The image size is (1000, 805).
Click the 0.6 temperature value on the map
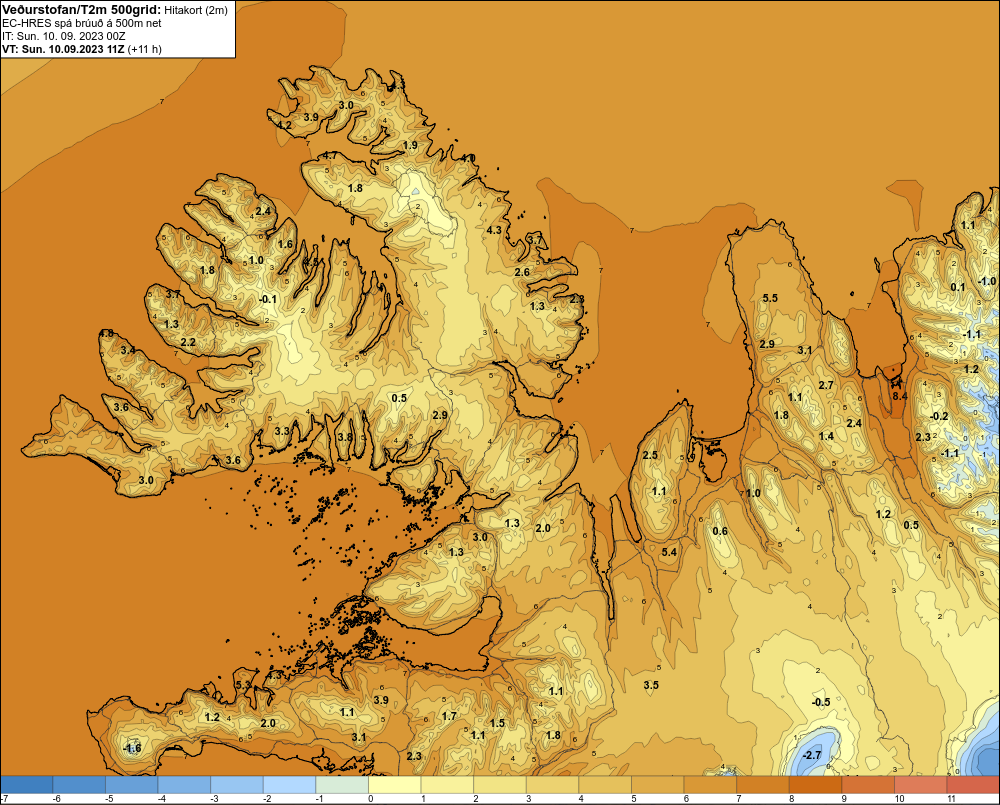pyautogui.click(x=720, y=531)
